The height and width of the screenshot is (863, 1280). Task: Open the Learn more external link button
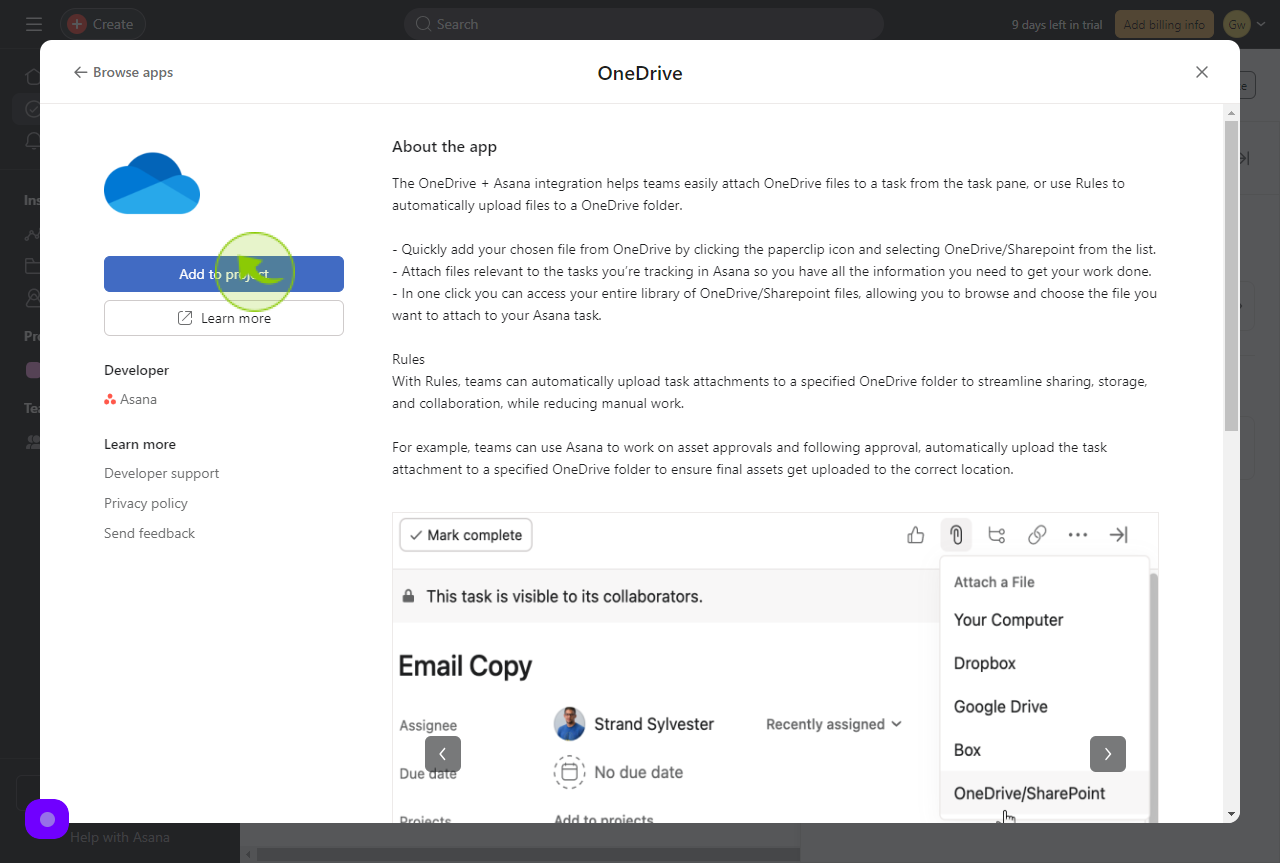[x=224, y=318]
